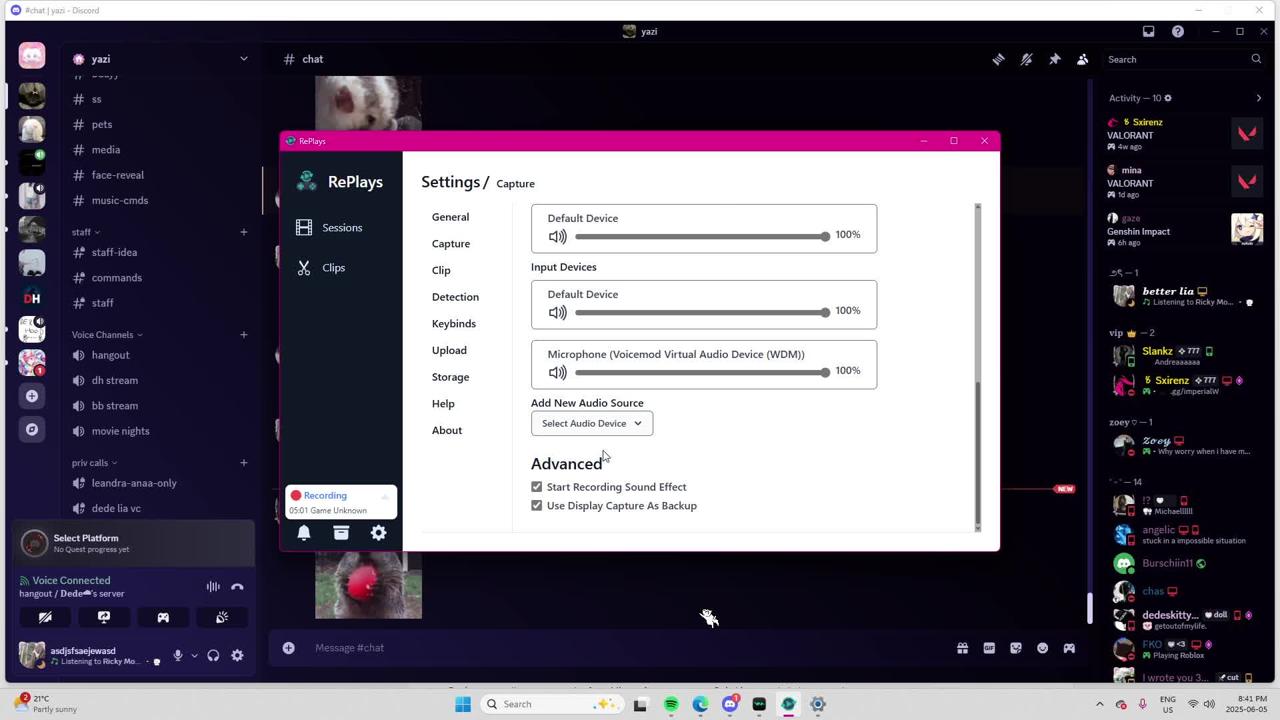The image size is (1280, 720).
Task: Expand the Activity panel chevron
Action: (1258, 98)
